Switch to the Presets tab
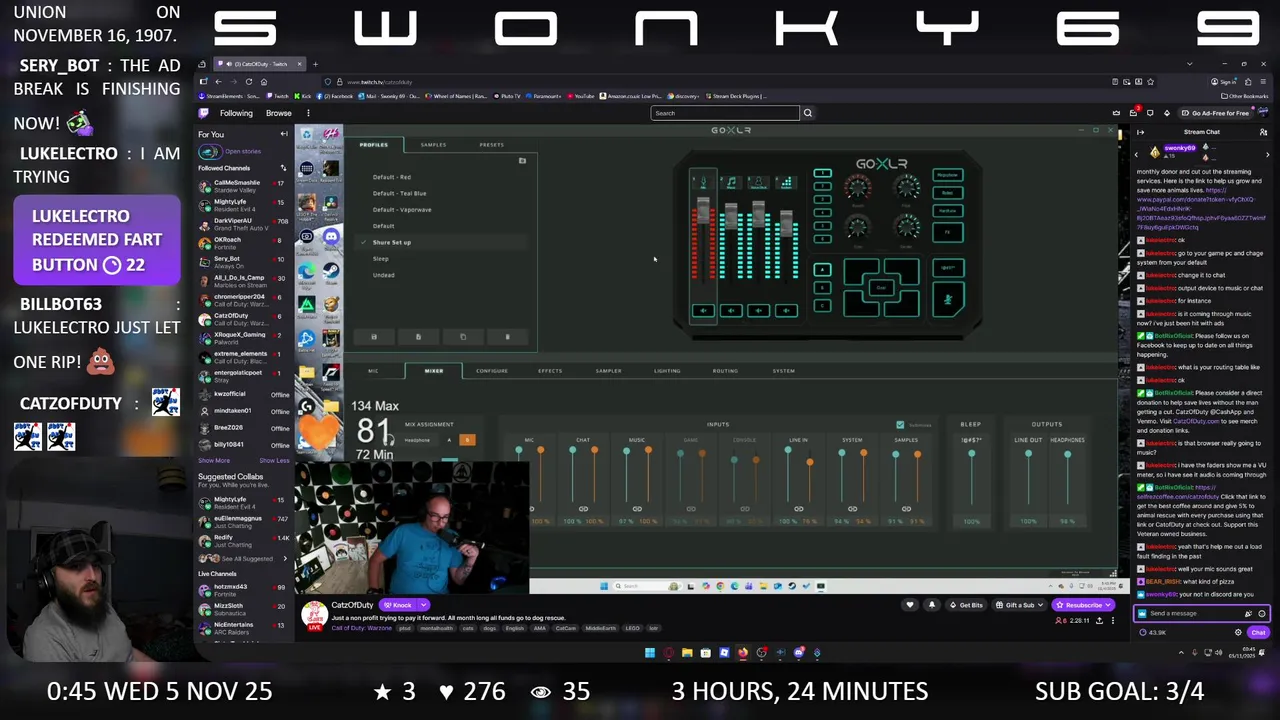The image size is (1280, 720). click(491, 145)
